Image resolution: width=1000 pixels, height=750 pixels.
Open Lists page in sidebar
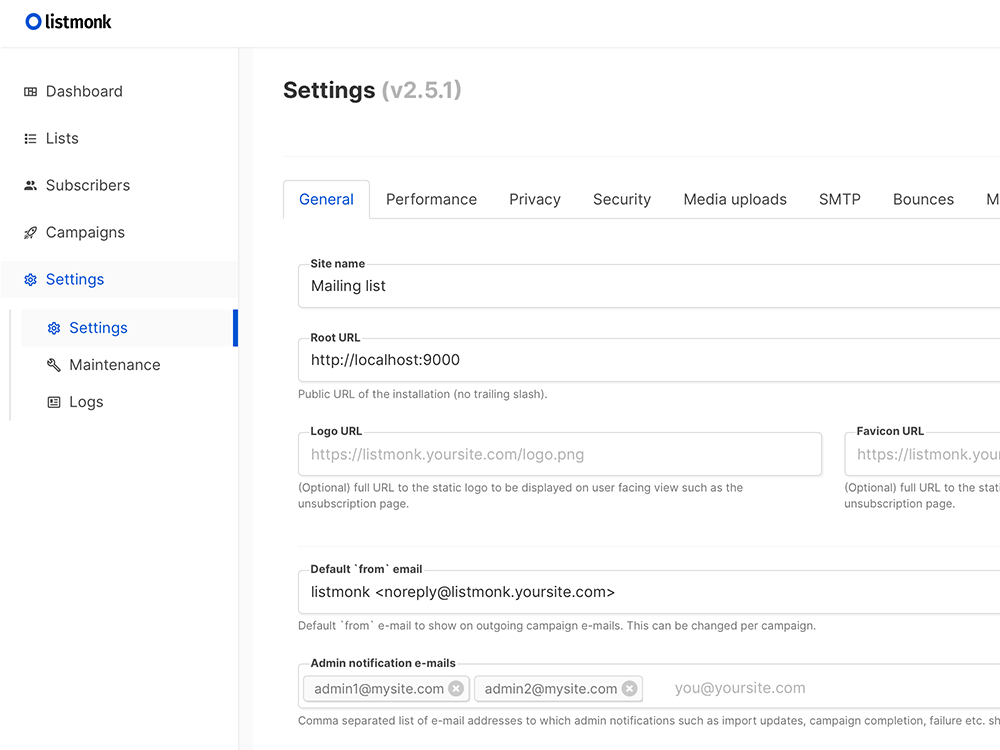[x=119, y=138]
